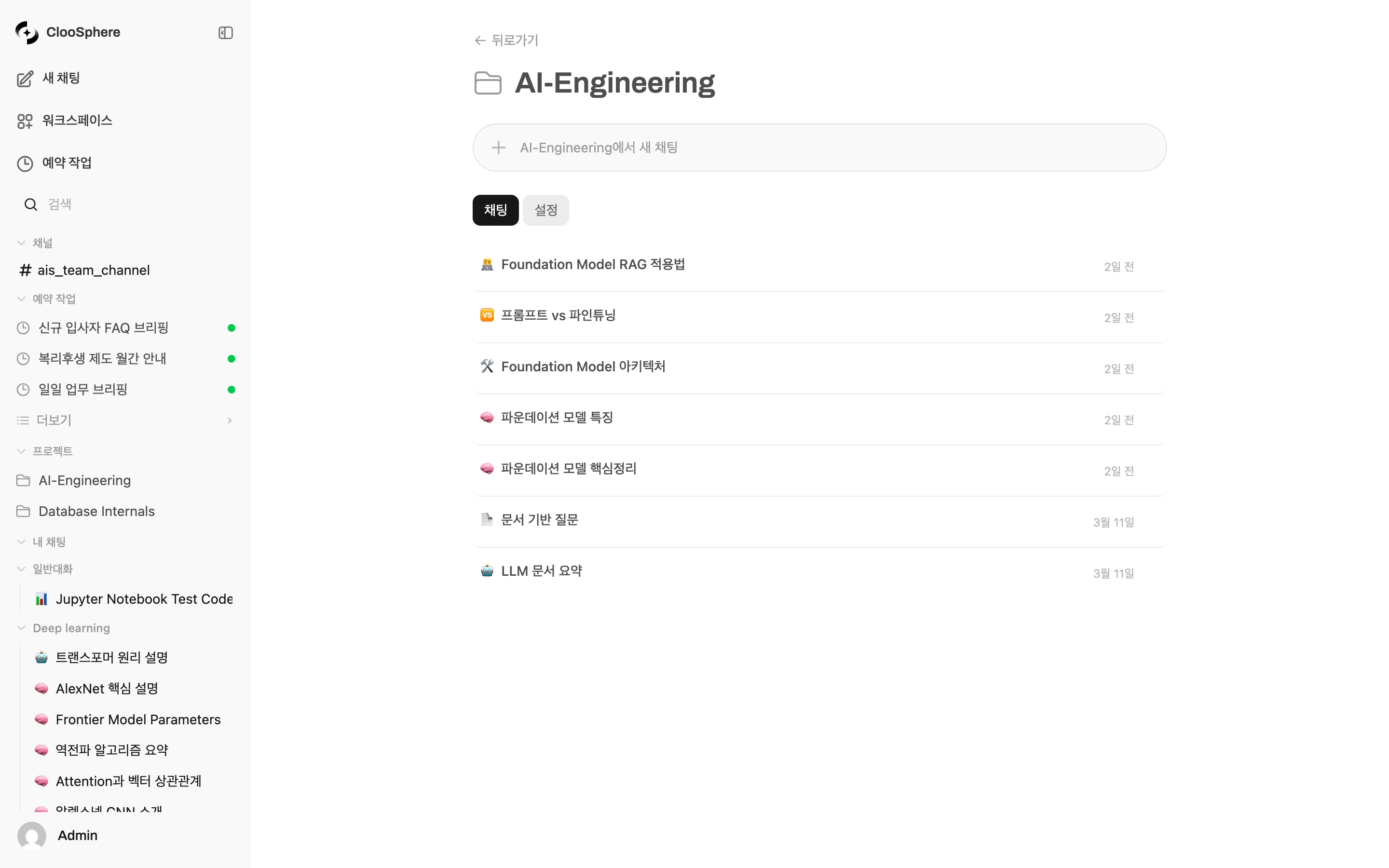Click the 뒤로가기 back link
The width and height of the screenshot is (1389, 868).
[x=505, y=40]
